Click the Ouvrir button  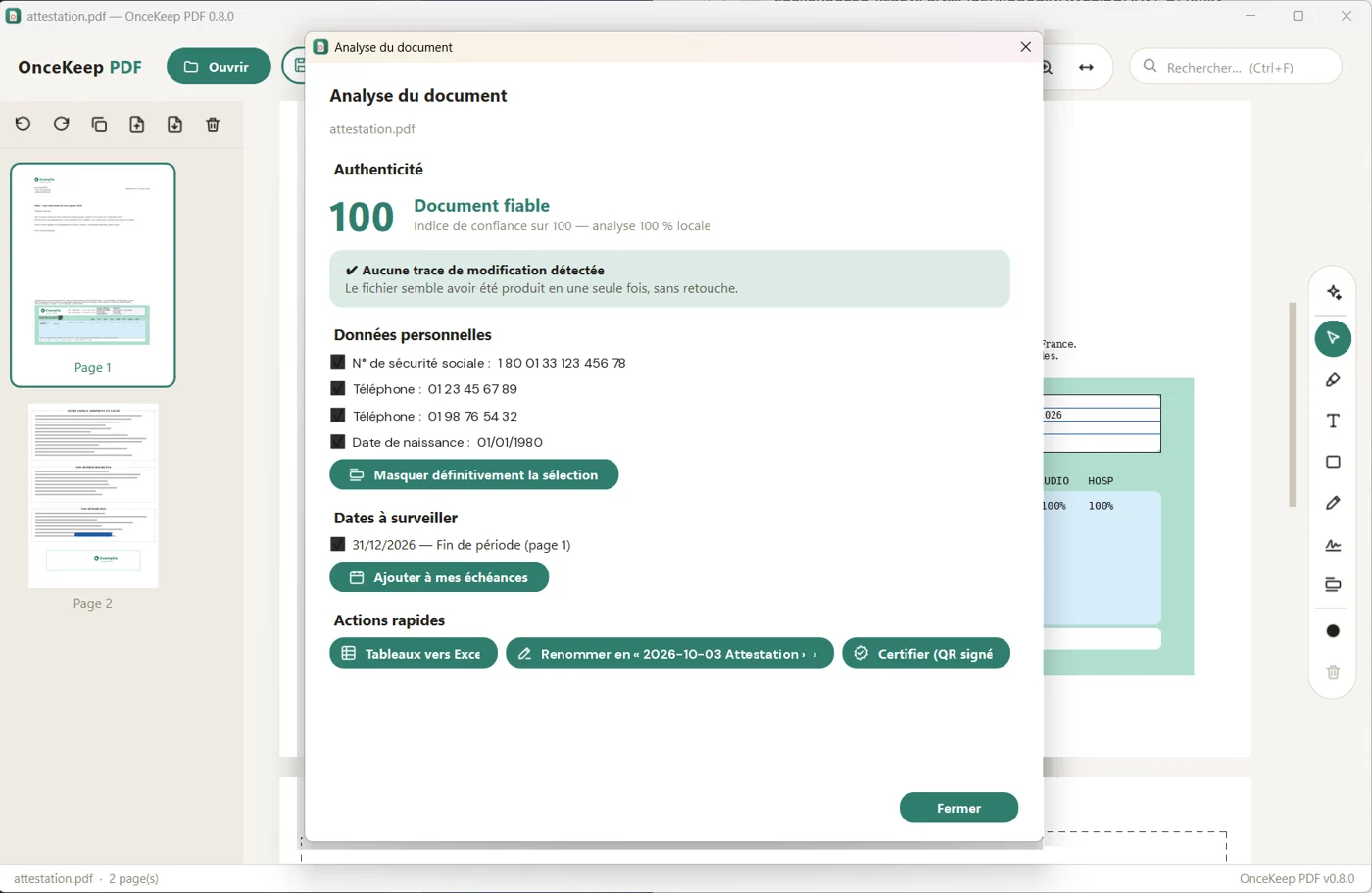[x=219, y=67]
